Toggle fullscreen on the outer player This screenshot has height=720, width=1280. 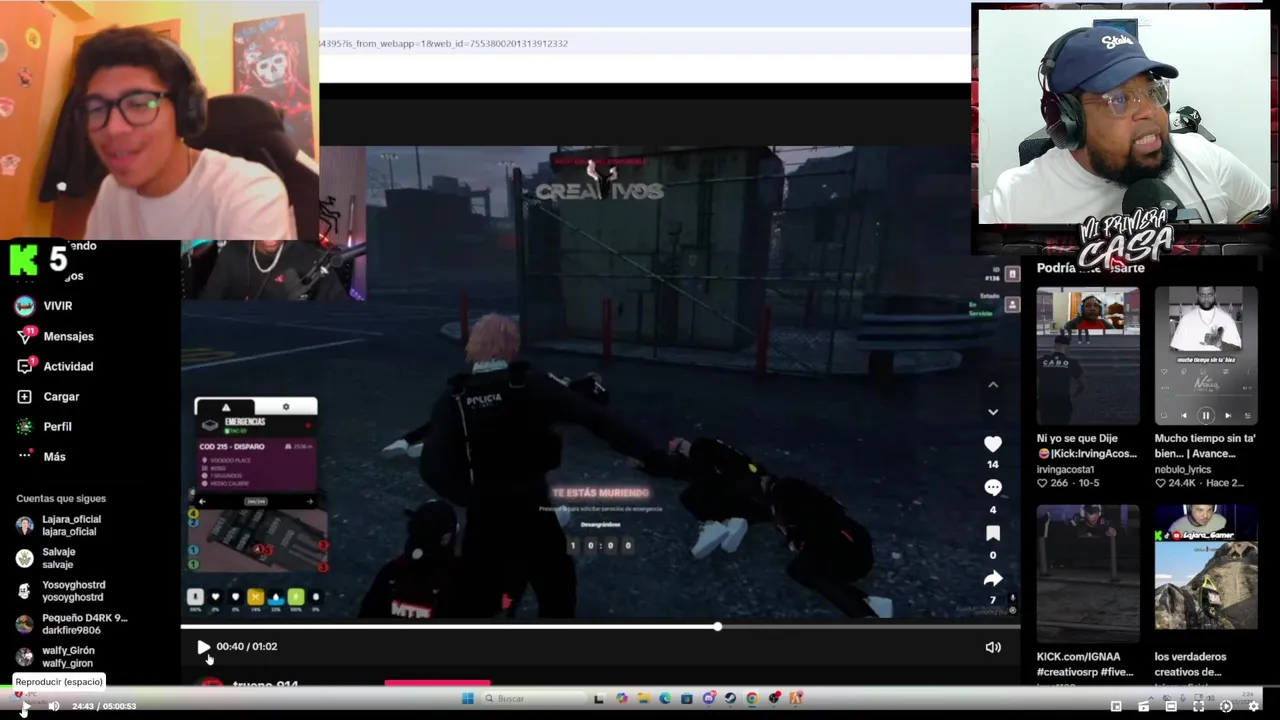[1199, 706]
